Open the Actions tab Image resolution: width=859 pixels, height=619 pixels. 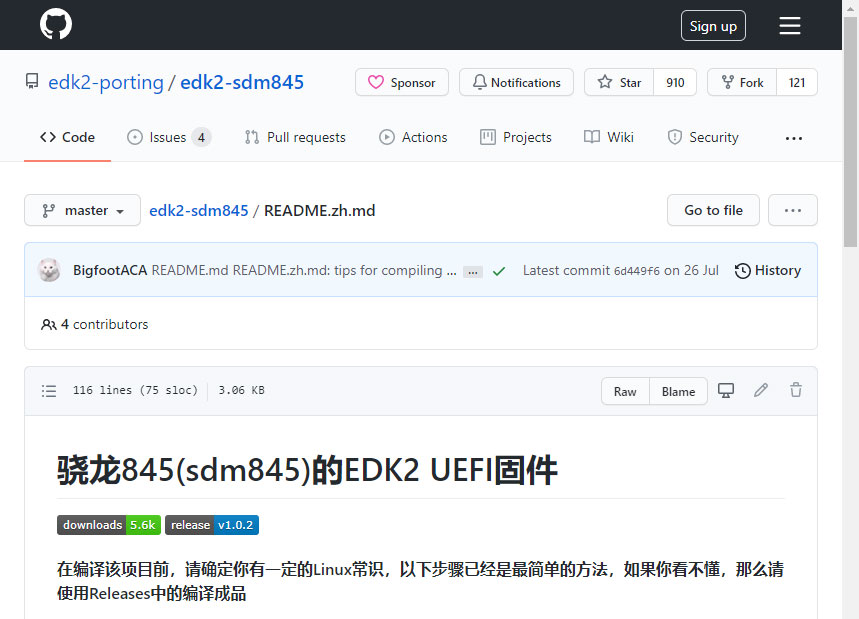click(x=413, y=137)
